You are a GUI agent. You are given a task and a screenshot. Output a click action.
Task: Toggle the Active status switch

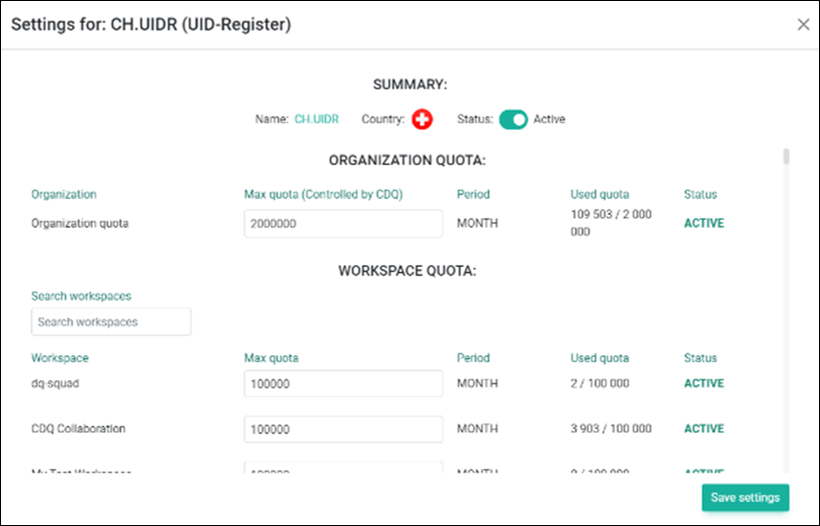513,120
